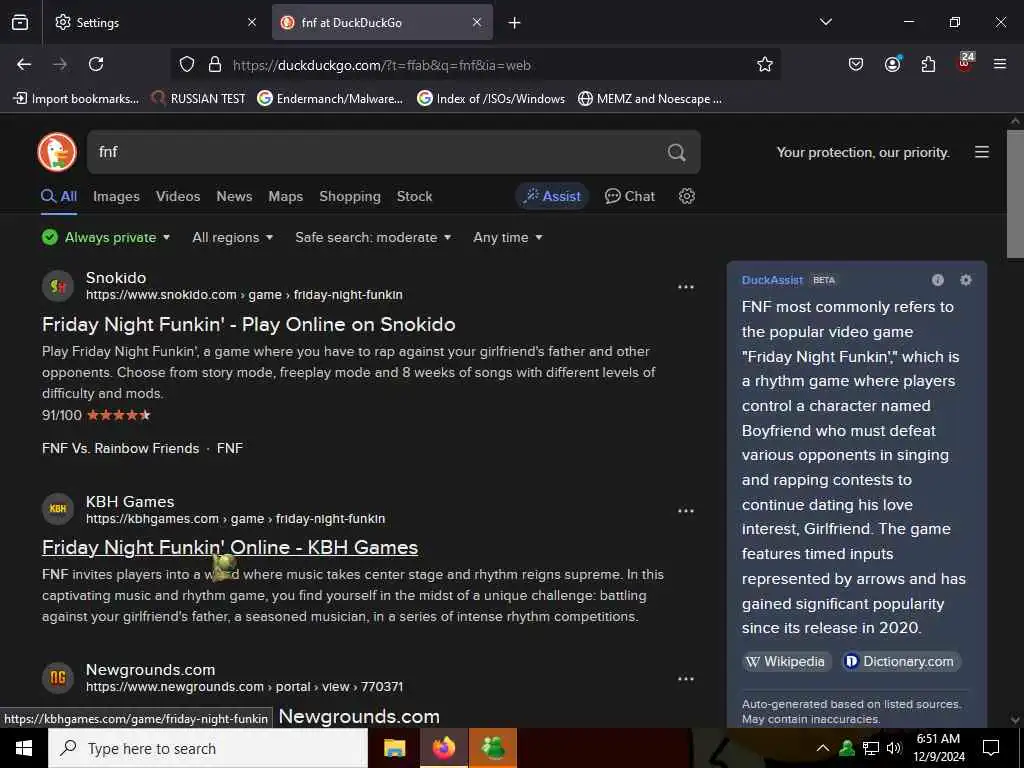Open the RUSSIAN TEST bookmark
This screenshot has width=1024, height=768.
(x=199, y=99)
